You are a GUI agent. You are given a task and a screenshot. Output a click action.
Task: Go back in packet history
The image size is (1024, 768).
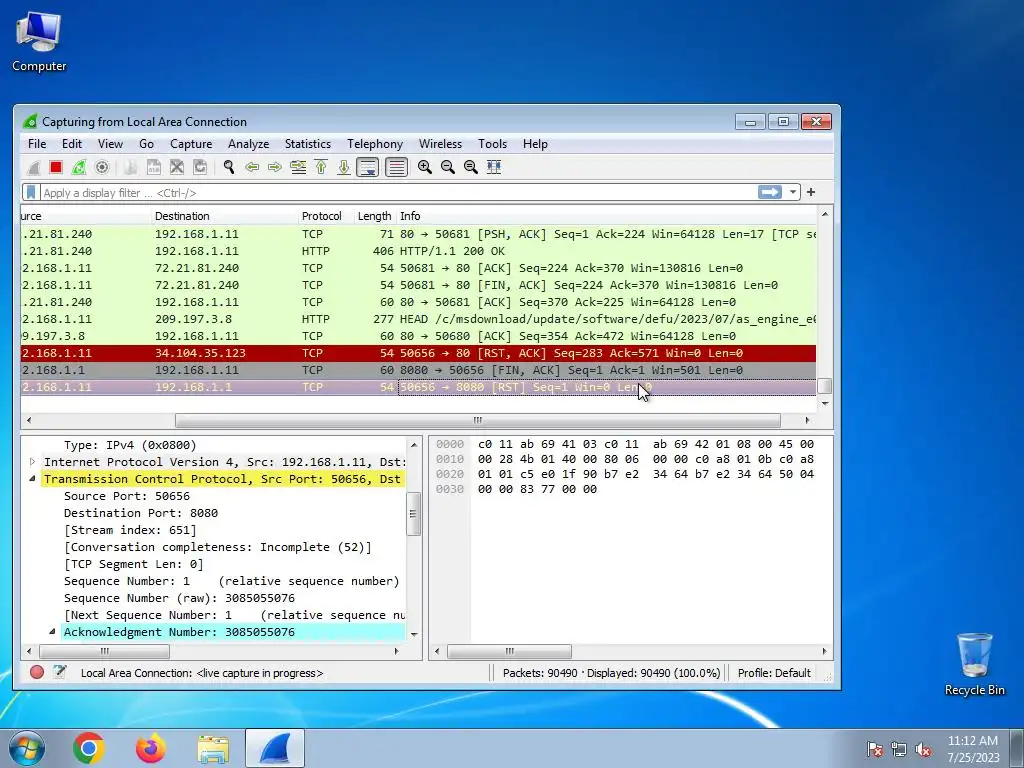pos(251,167)
